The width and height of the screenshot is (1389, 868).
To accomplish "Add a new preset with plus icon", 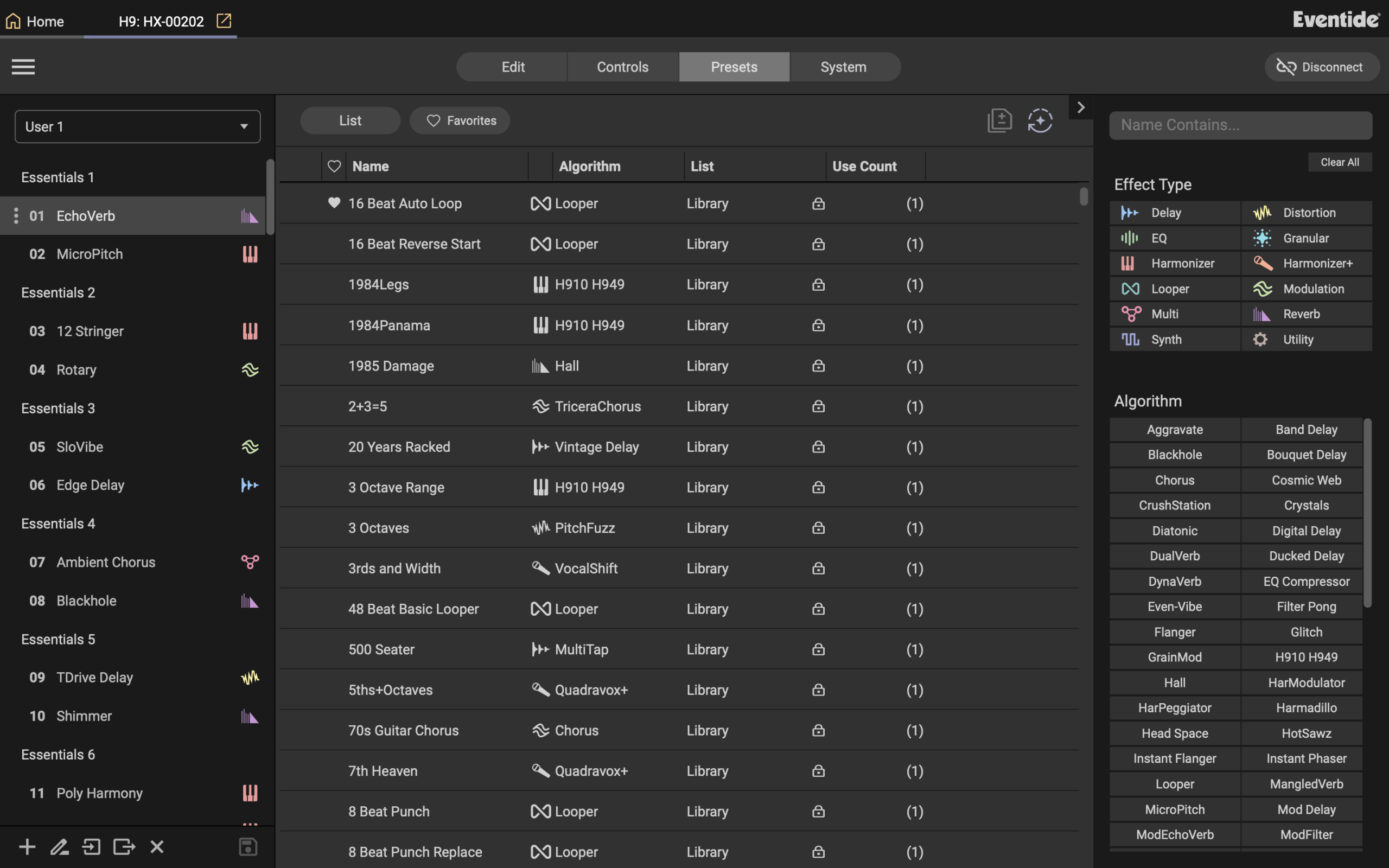I will point(27,846).
